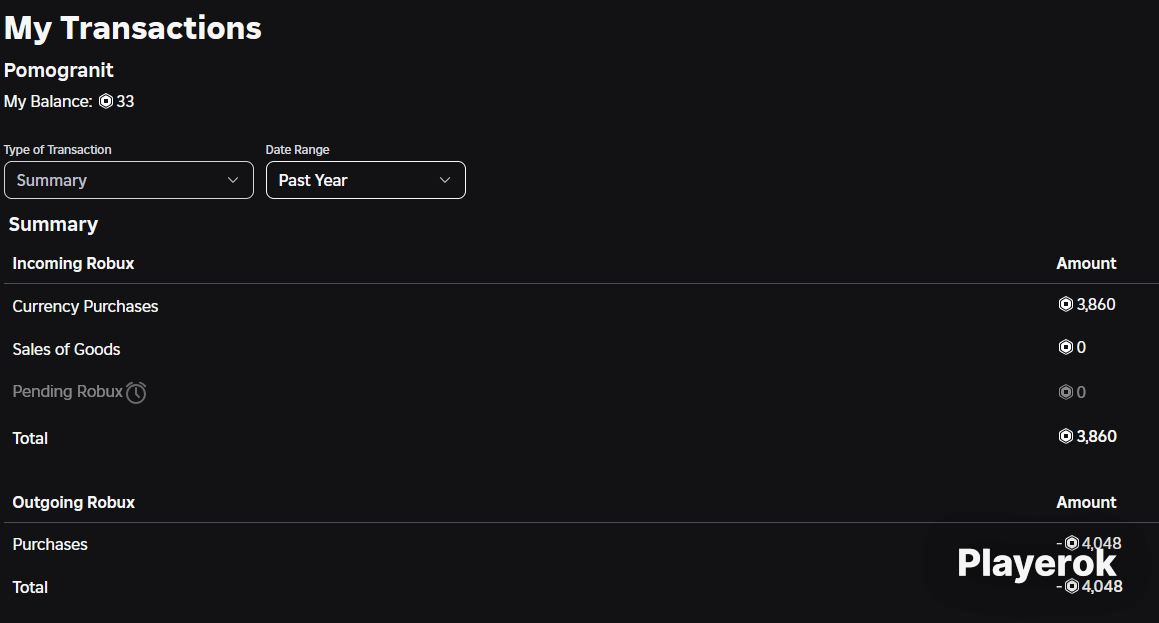Click the My Transactions page heading
This screenshot has width=1159, height=623.
tap(133, 29)
